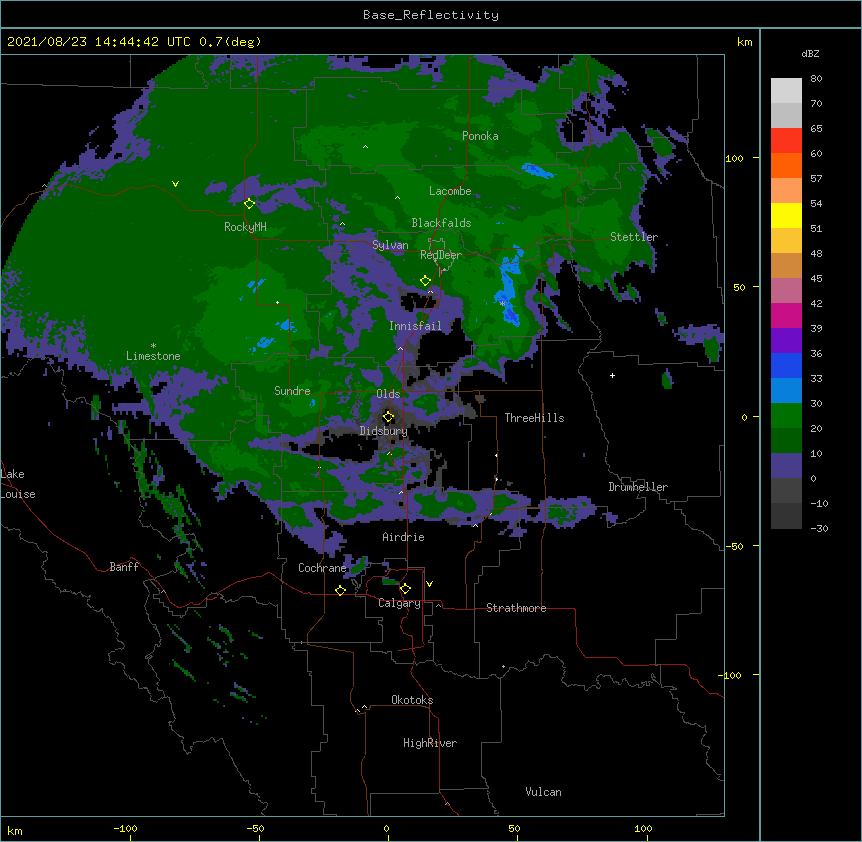The width and height of the screenshot is (862, 842).
Task: Click the Olds label
Action: coord(388,394)
